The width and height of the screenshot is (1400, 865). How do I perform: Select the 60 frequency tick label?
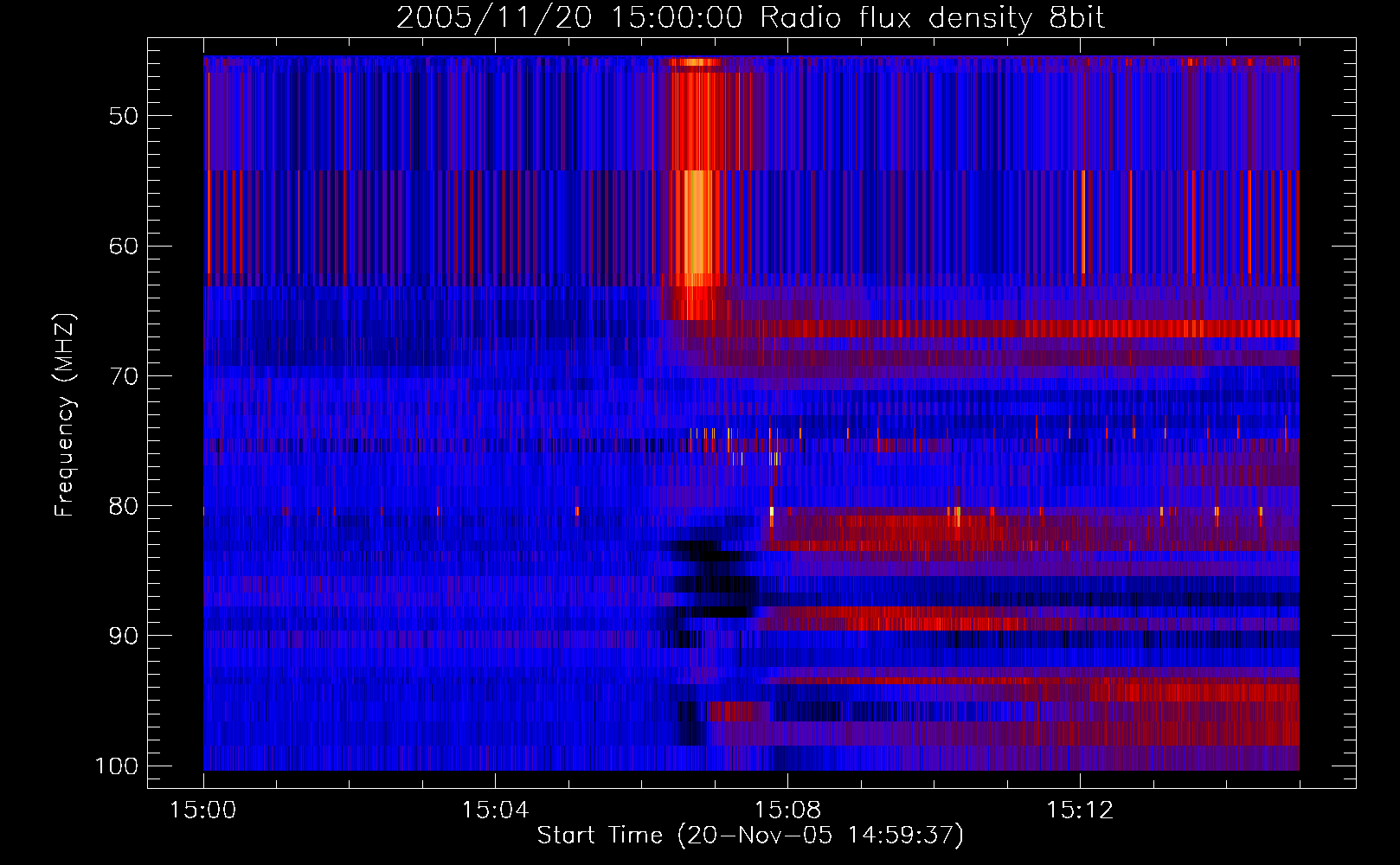tap(124, 246)
